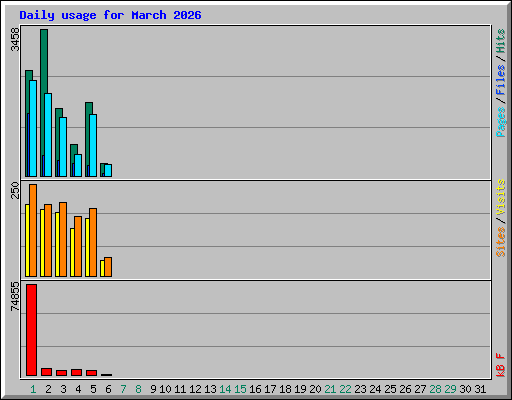Click the orange sites bar for day 1
The width and height of the screenshot is (512, 400).
pos(33,230)
